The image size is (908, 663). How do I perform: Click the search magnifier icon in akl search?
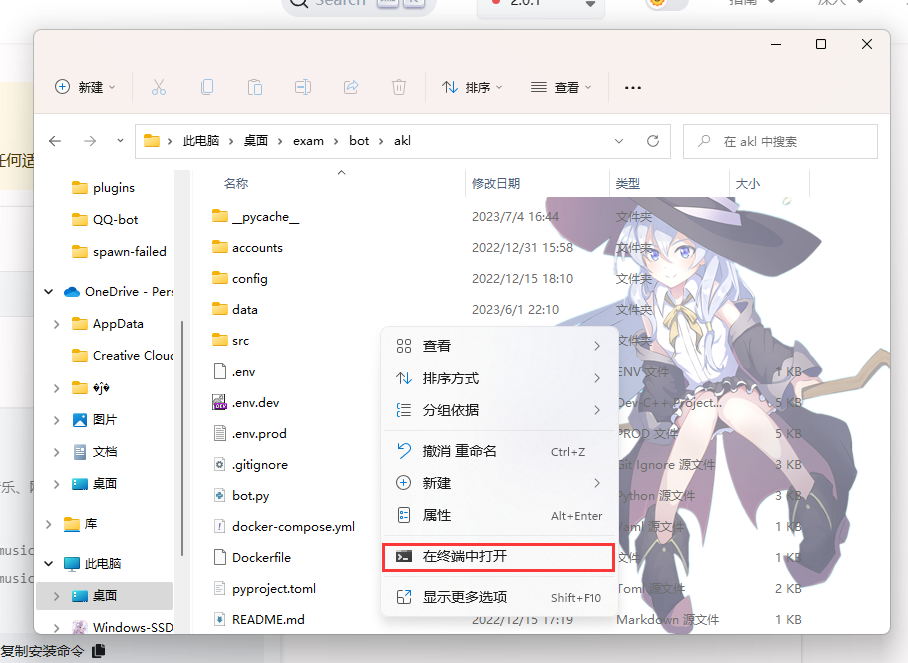pos(704,141)
